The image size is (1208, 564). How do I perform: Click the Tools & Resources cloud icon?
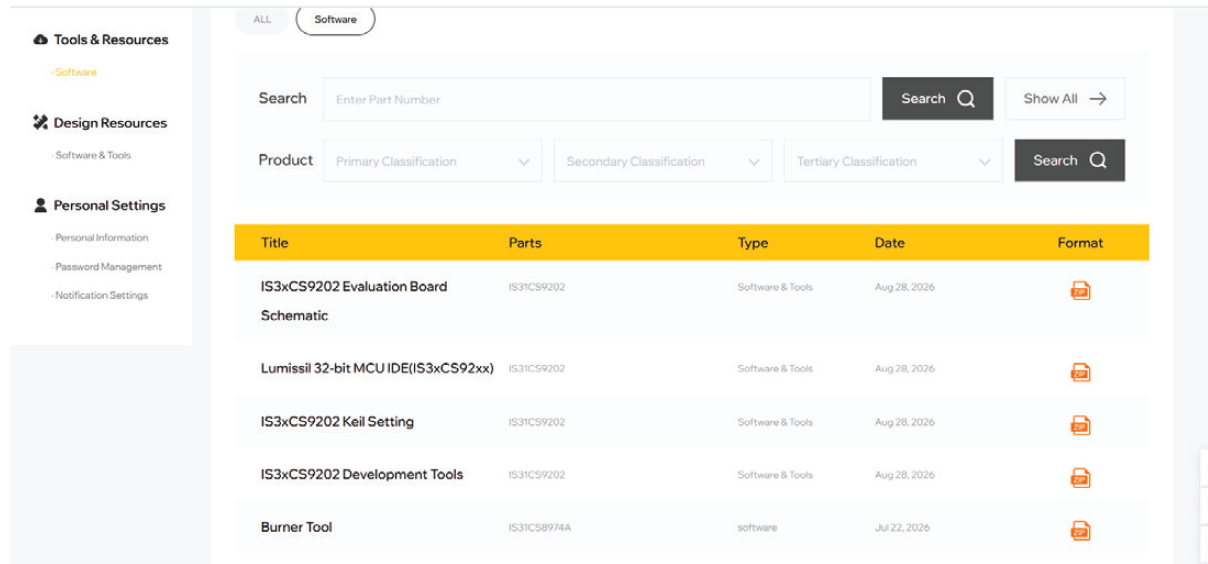click(41, 40)
